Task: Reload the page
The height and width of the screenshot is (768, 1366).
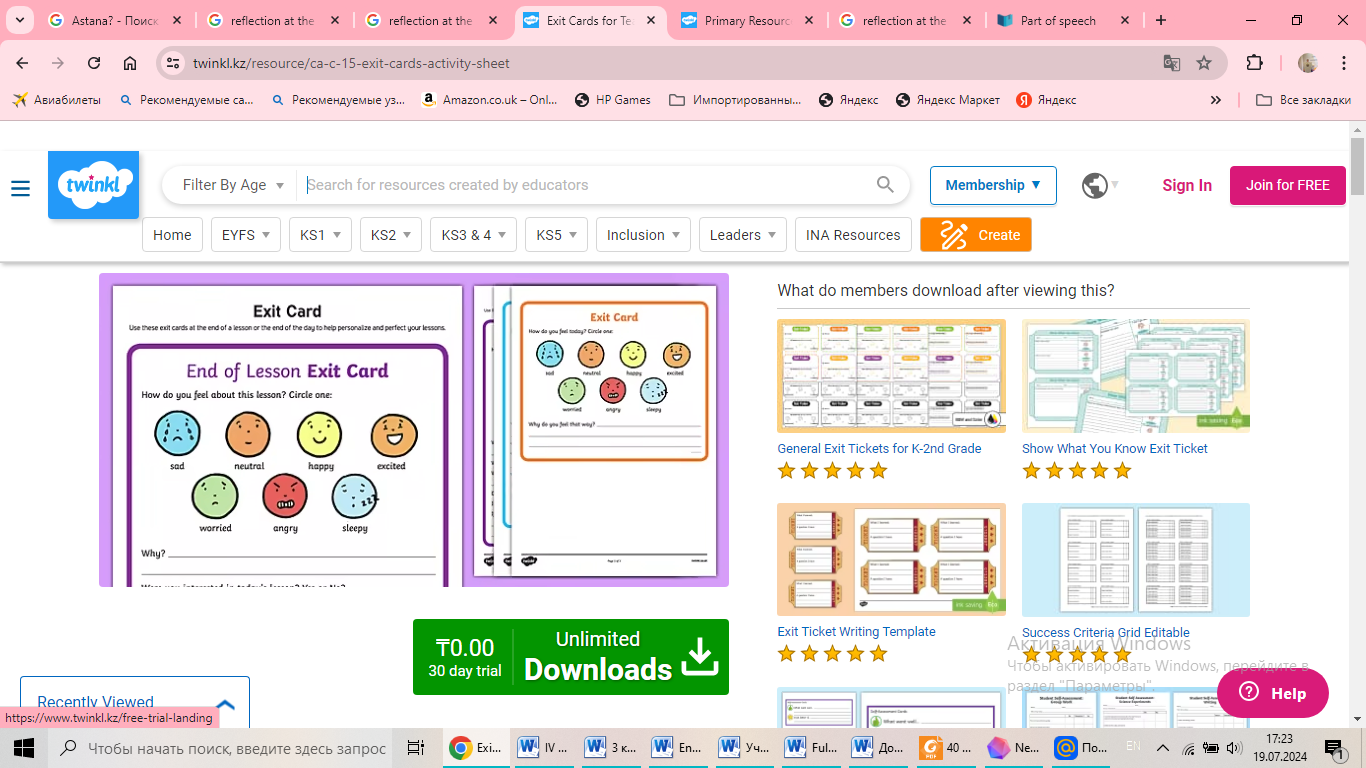Action: click(x=94, y=63)
